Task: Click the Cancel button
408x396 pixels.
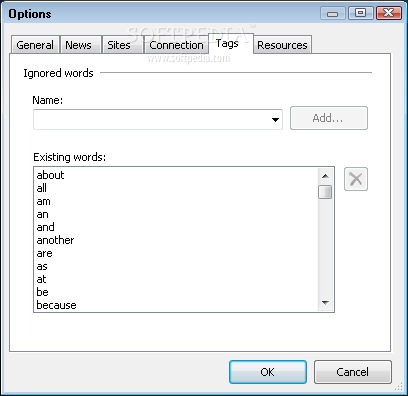Action: coord(352,372)
